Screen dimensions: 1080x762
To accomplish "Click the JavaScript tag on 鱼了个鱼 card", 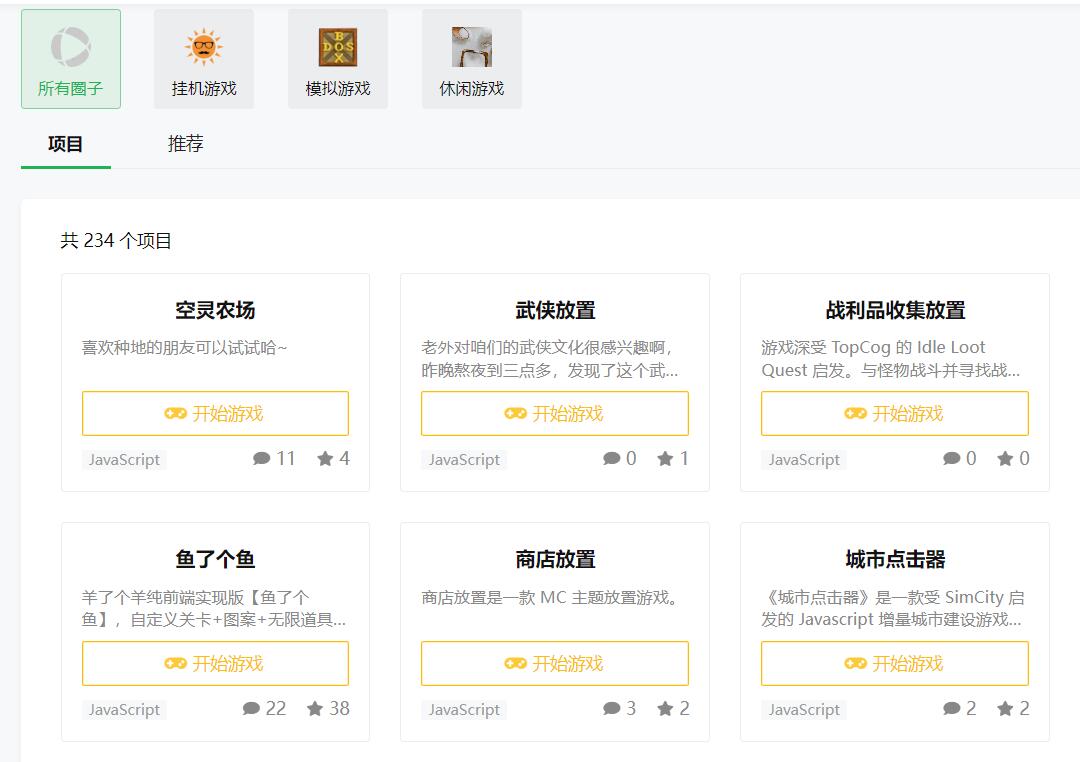I will pos(123,709).
